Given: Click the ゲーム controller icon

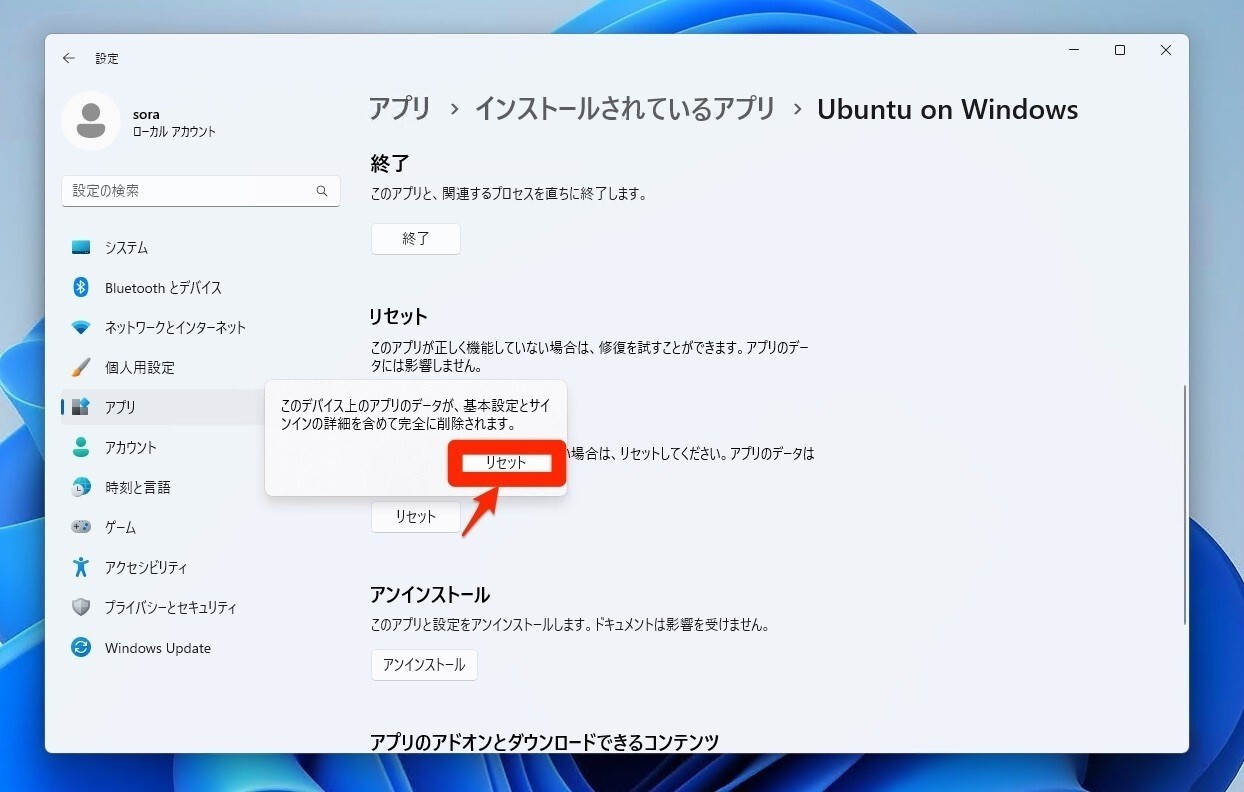Looking at the screenshot, I should tap(81, 527).
